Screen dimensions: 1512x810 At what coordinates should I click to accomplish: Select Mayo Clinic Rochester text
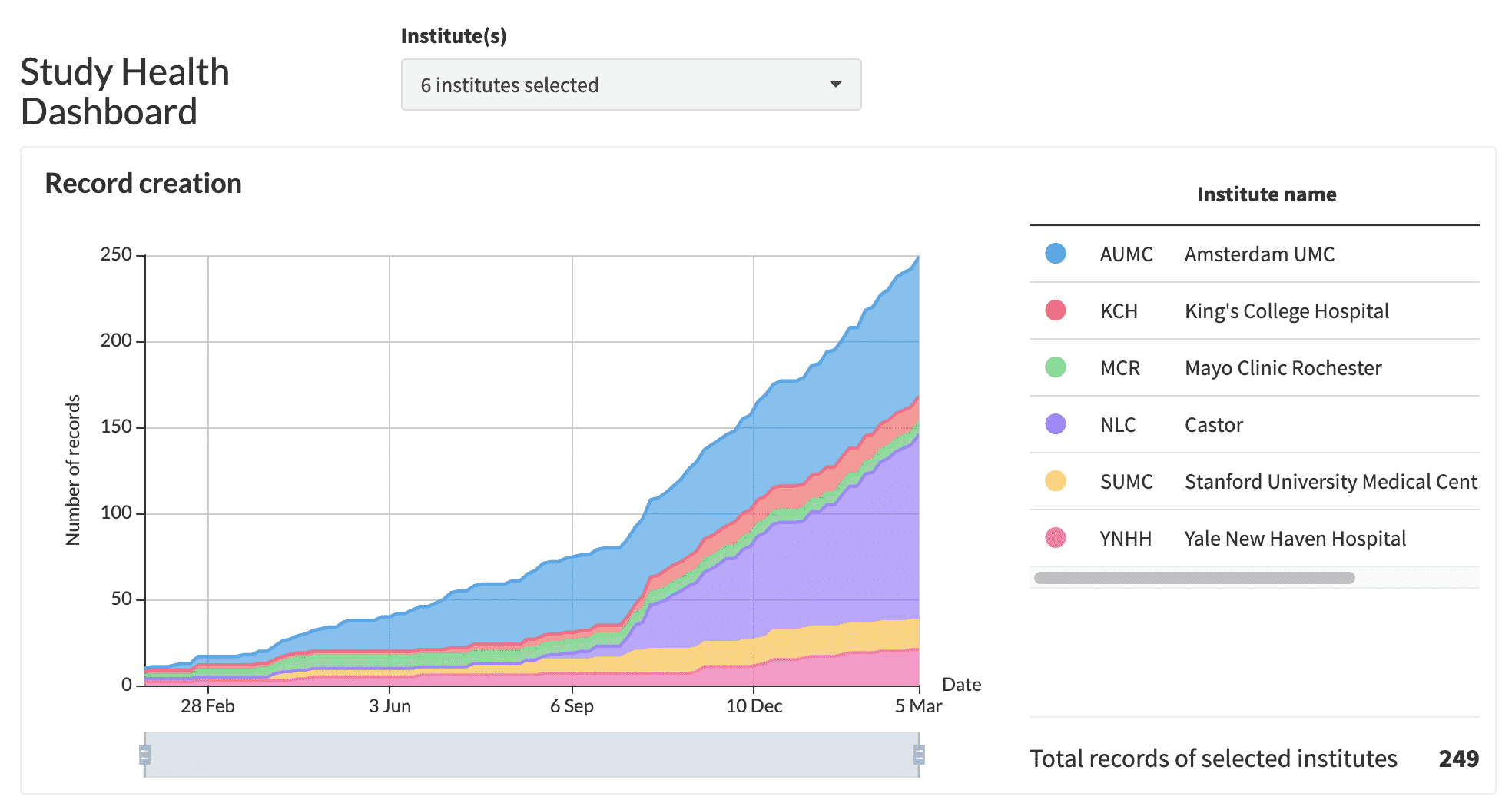(1283, 368)
